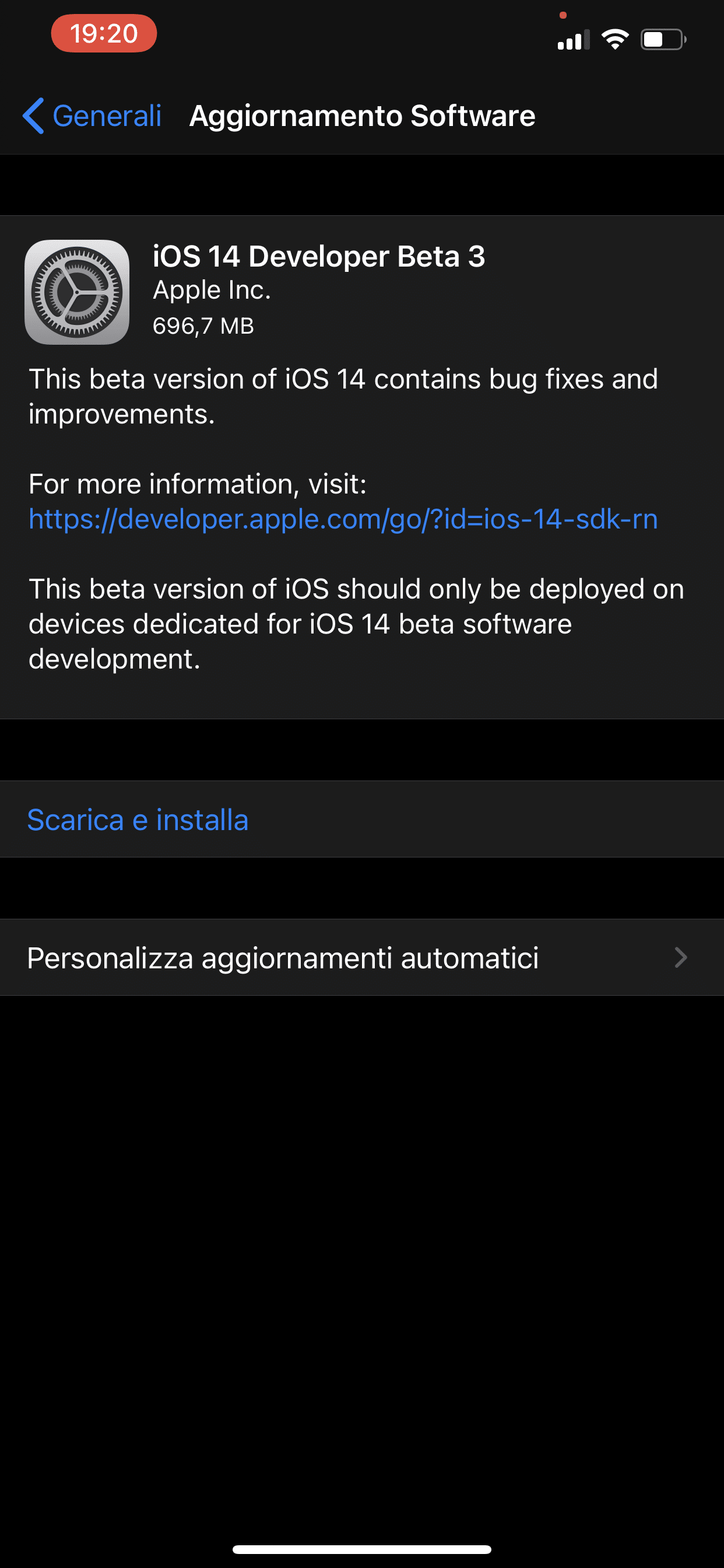Tap the battery indicator icon
The width and height of the screenshot is (724, 1568).
coord(663,40)
